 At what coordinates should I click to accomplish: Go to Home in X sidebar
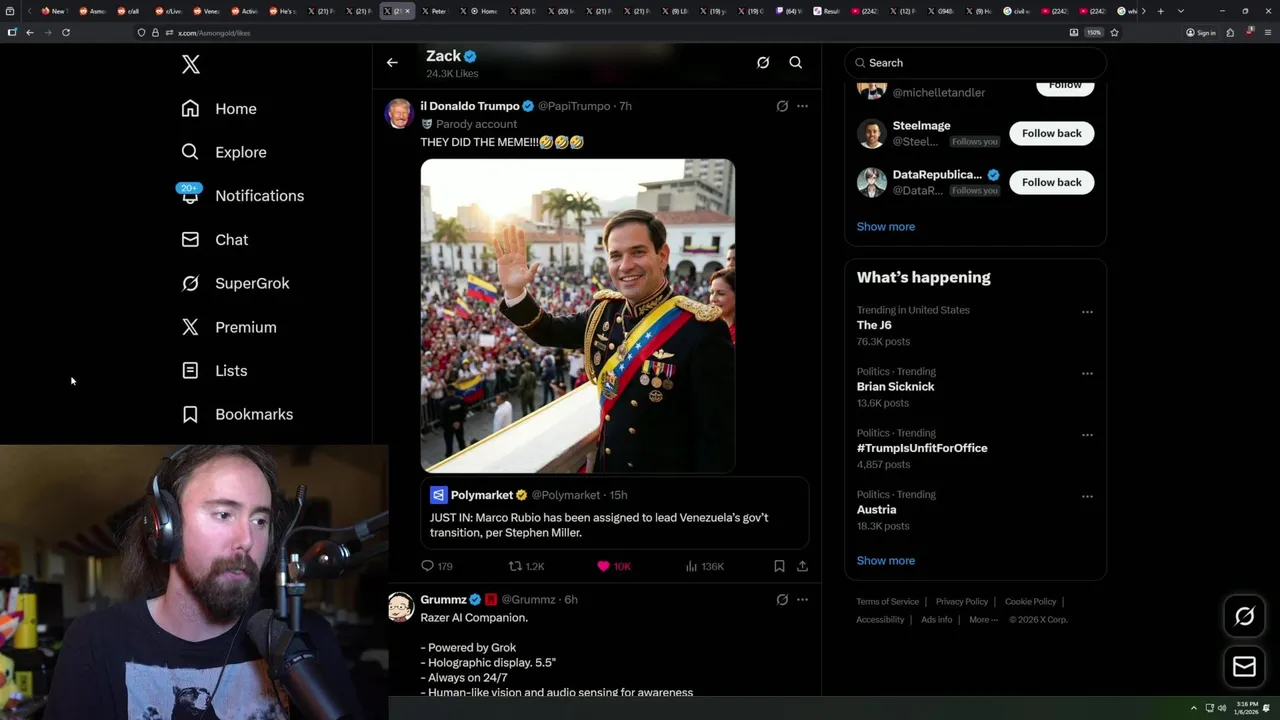coord(219,109)
